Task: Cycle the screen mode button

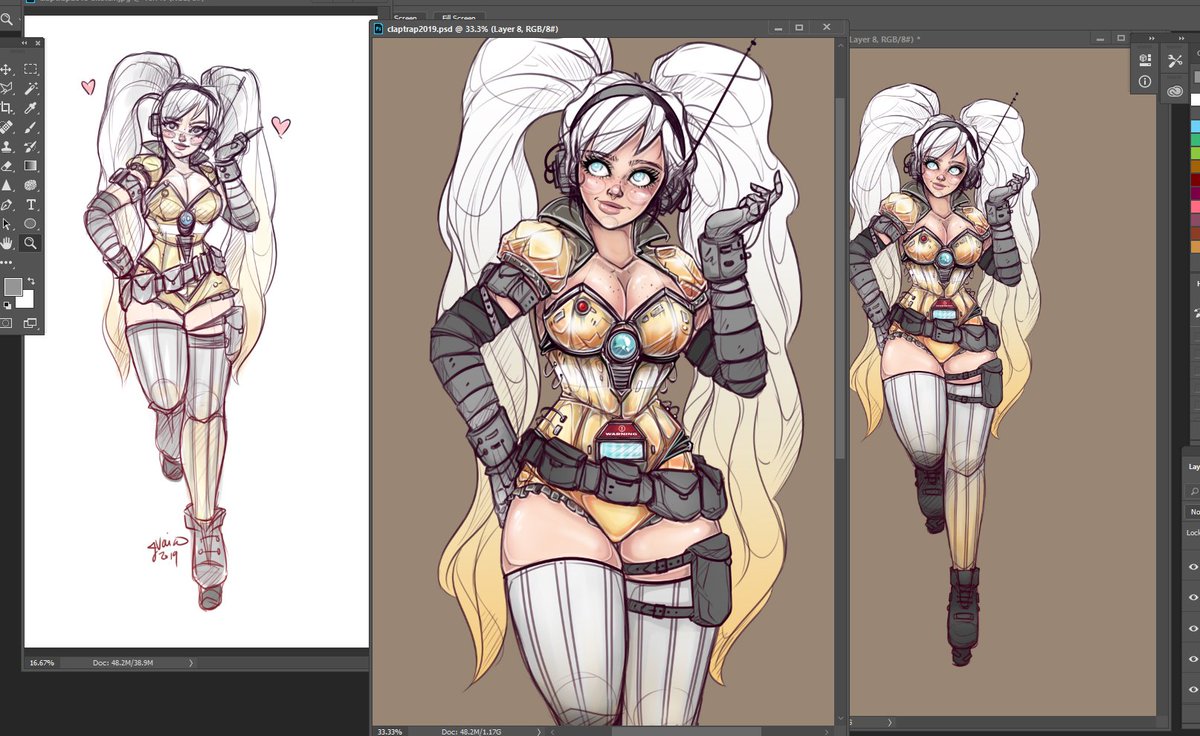Action: coord(31,324)
